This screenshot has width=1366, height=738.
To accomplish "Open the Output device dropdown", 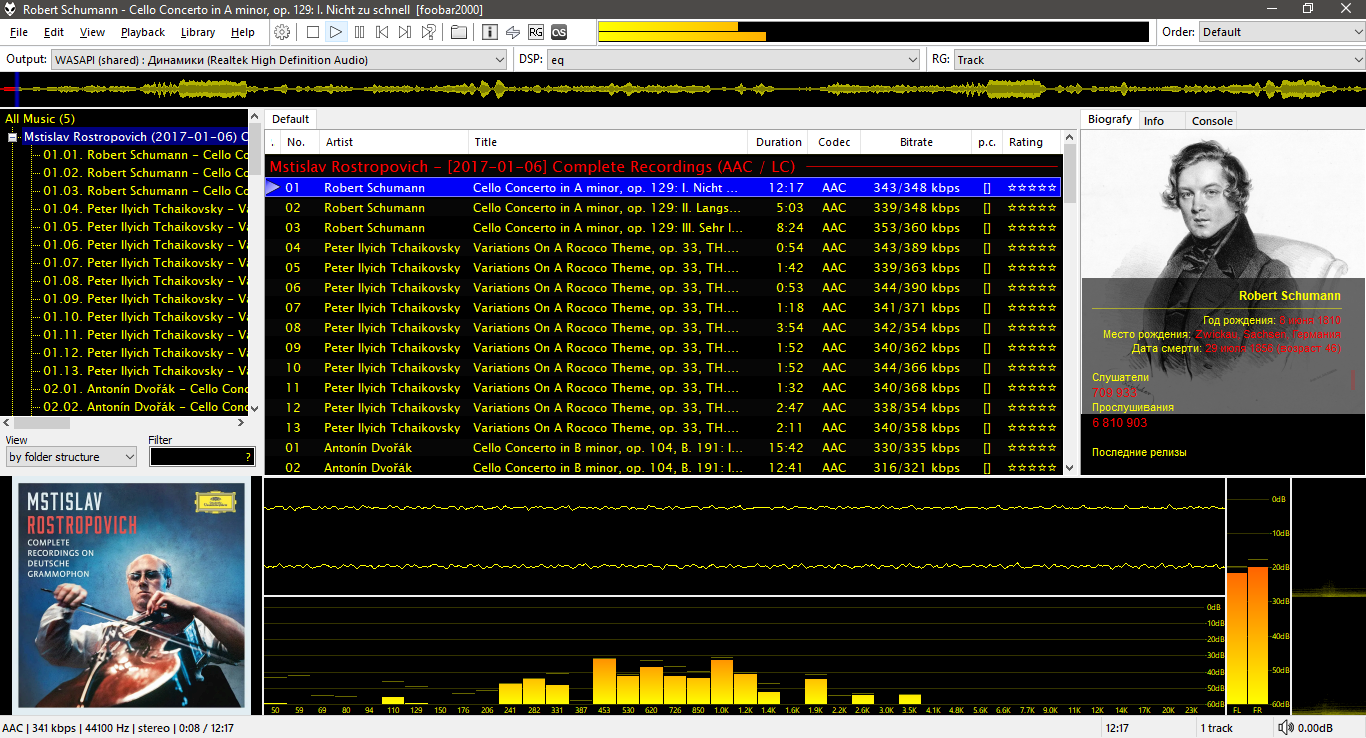I will point(279,60).
